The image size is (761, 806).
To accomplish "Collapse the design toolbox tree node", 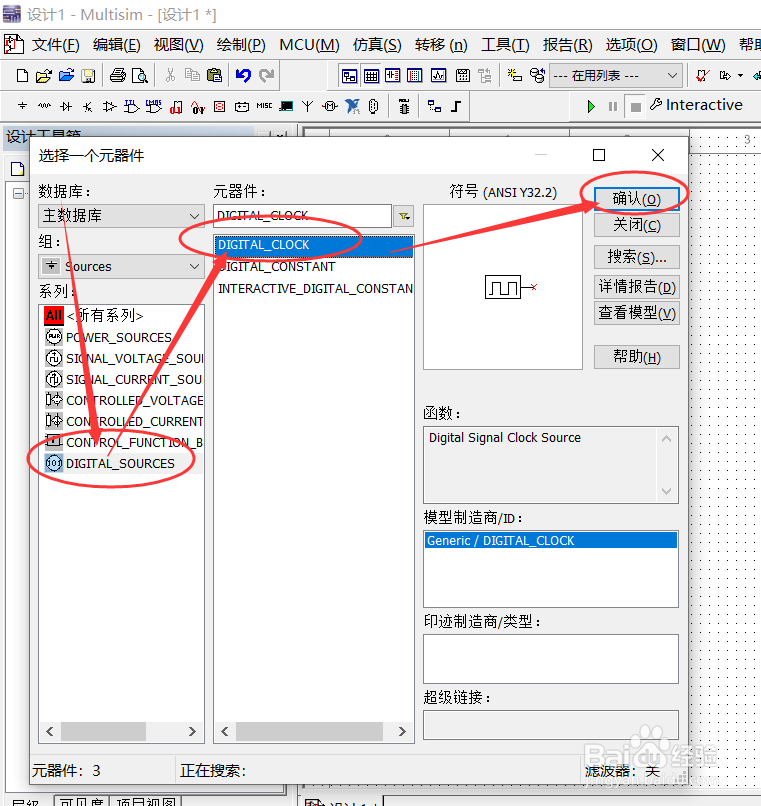I will 19,193.
